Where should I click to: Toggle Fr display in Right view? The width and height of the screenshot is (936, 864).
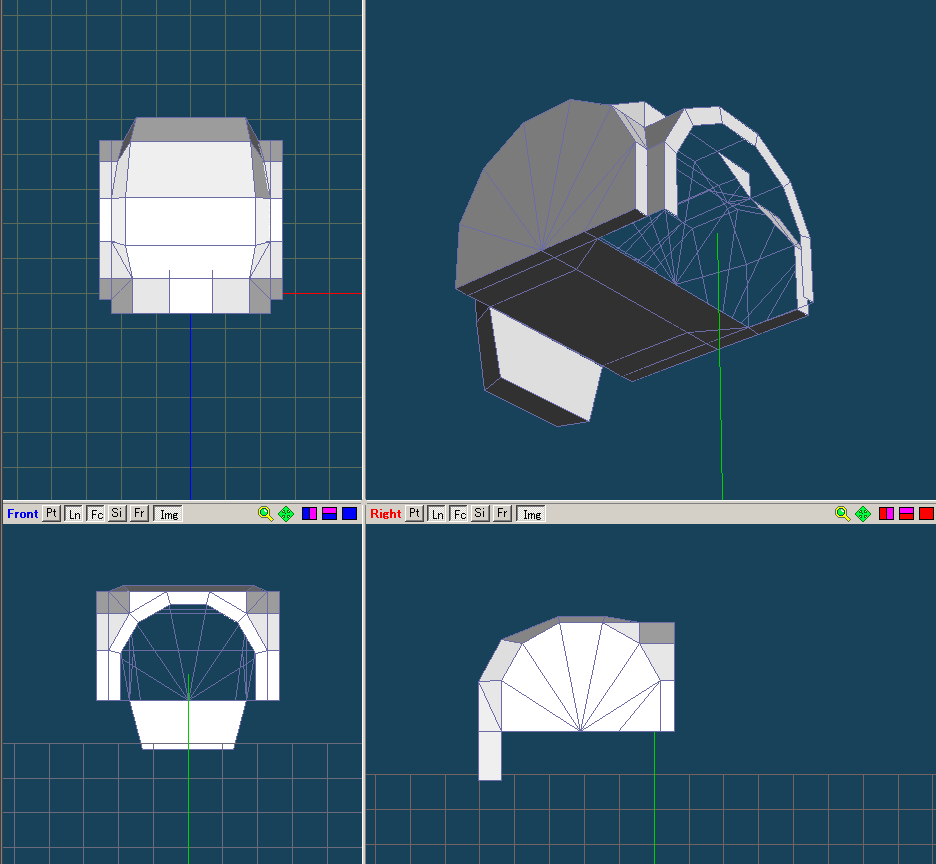[x=503, y=514]
